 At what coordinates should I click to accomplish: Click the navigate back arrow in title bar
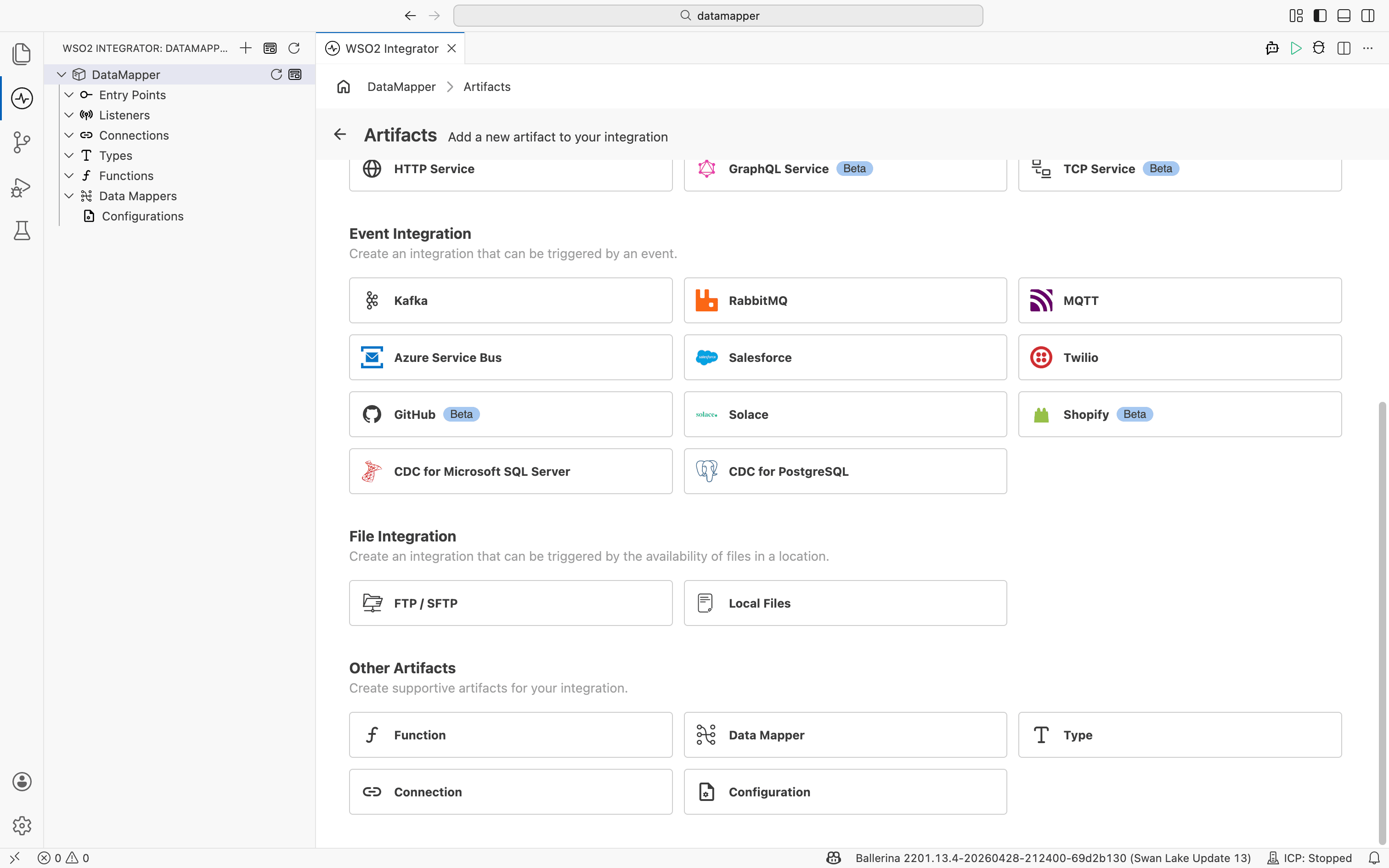point(410,16)
